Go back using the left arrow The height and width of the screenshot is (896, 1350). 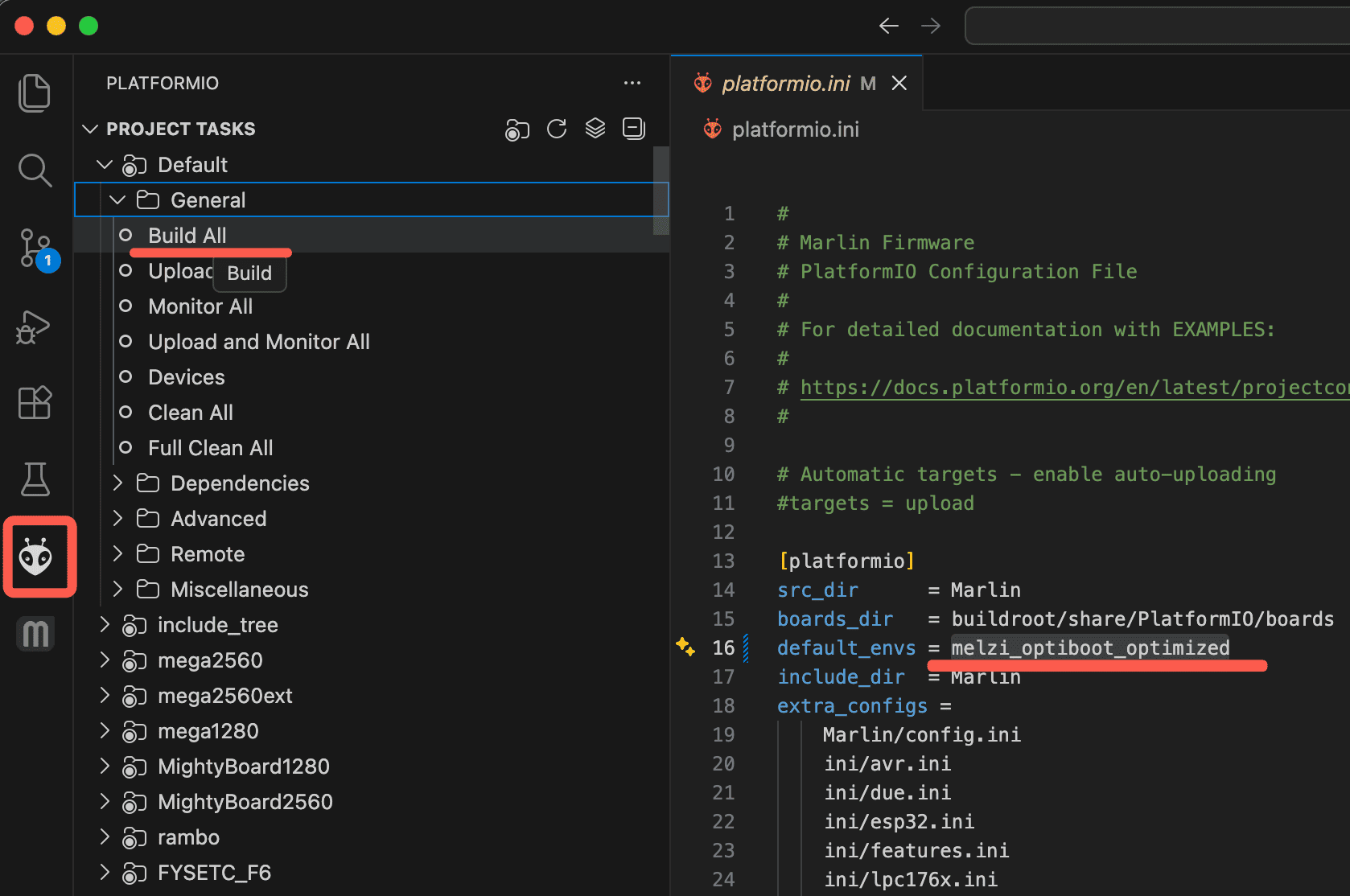[888, 26]
